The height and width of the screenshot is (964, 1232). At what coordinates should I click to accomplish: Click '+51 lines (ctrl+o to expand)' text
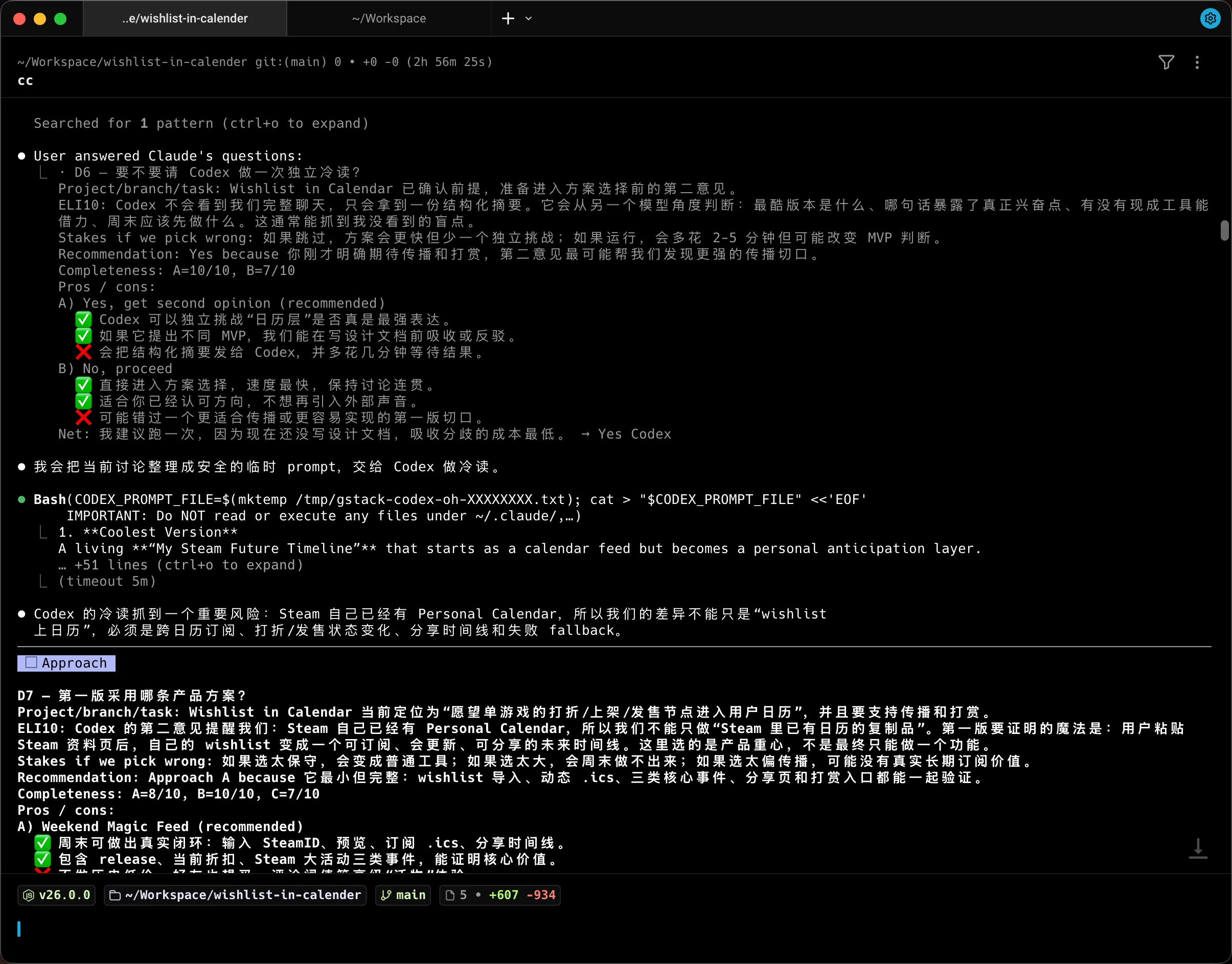click(189, 565)
